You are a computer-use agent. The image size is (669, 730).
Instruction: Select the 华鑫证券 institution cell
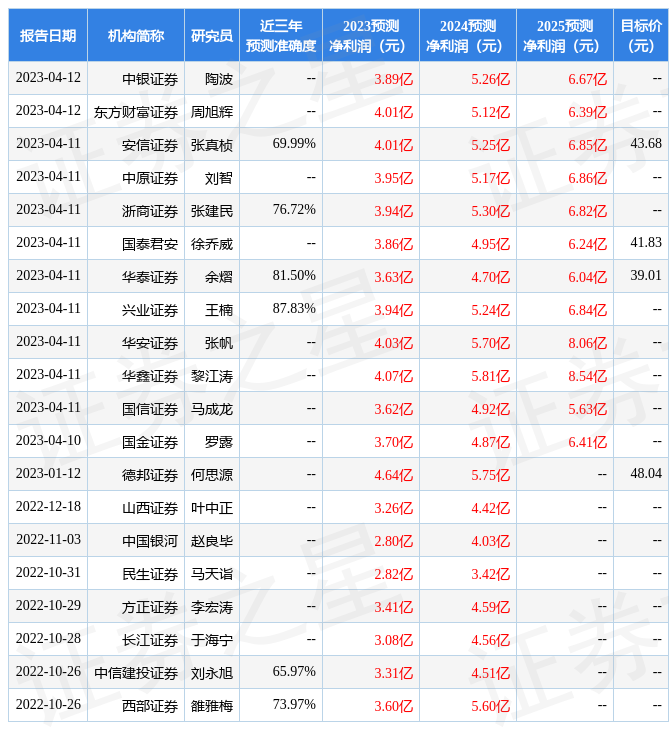[x=136, y=376]
